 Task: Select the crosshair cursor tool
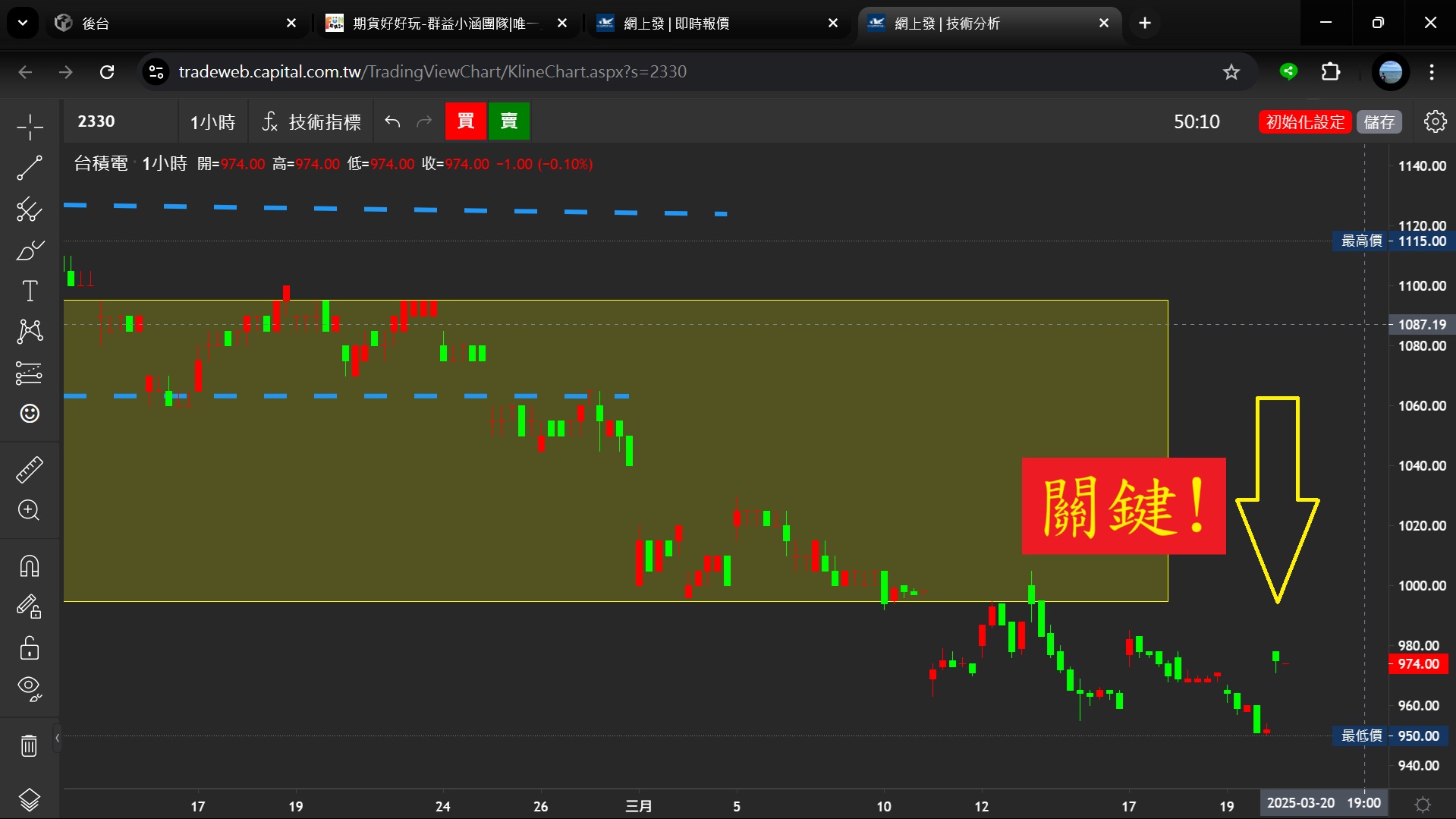click(x=30, y=128)
